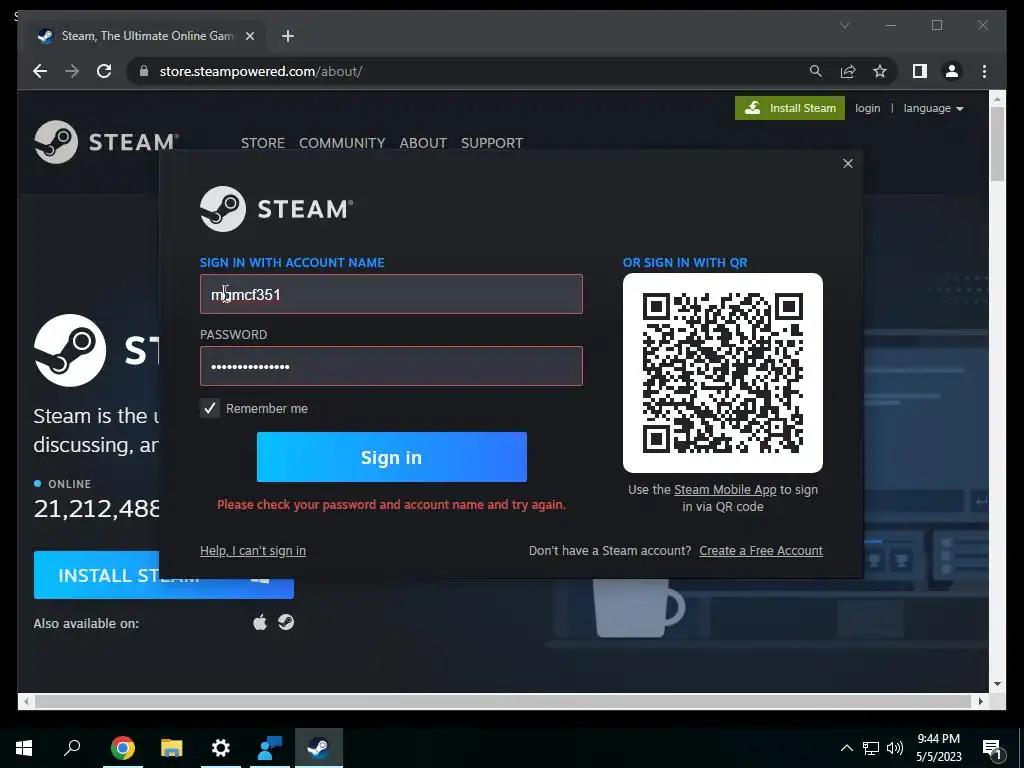
Task: Open Steam from the taskbar
Action: click(319, 748)
